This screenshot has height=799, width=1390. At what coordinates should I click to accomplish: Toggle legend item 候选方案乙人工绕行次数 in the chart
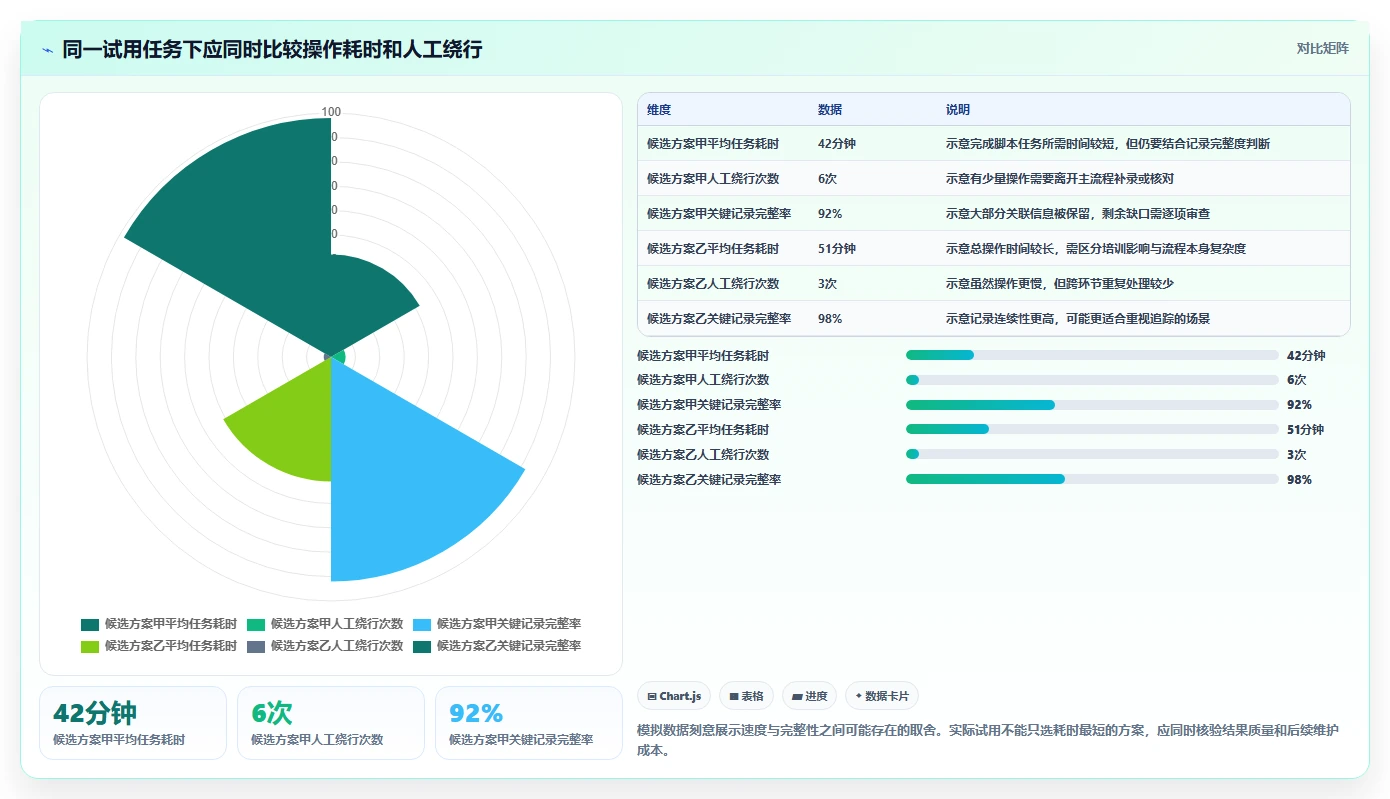325,646
